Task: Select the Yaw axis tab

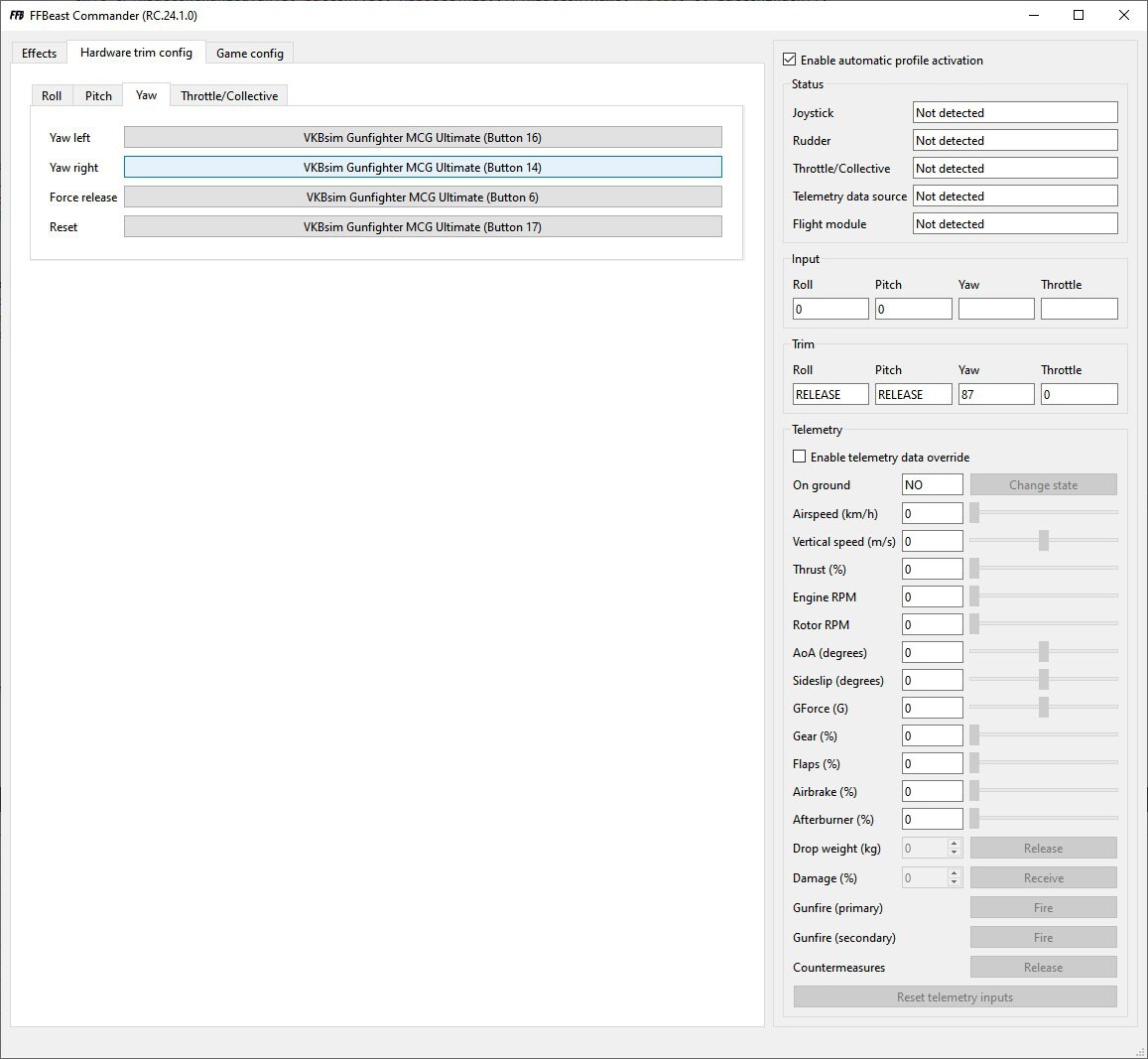Action: pyautogui.click(x=147, y=94)
